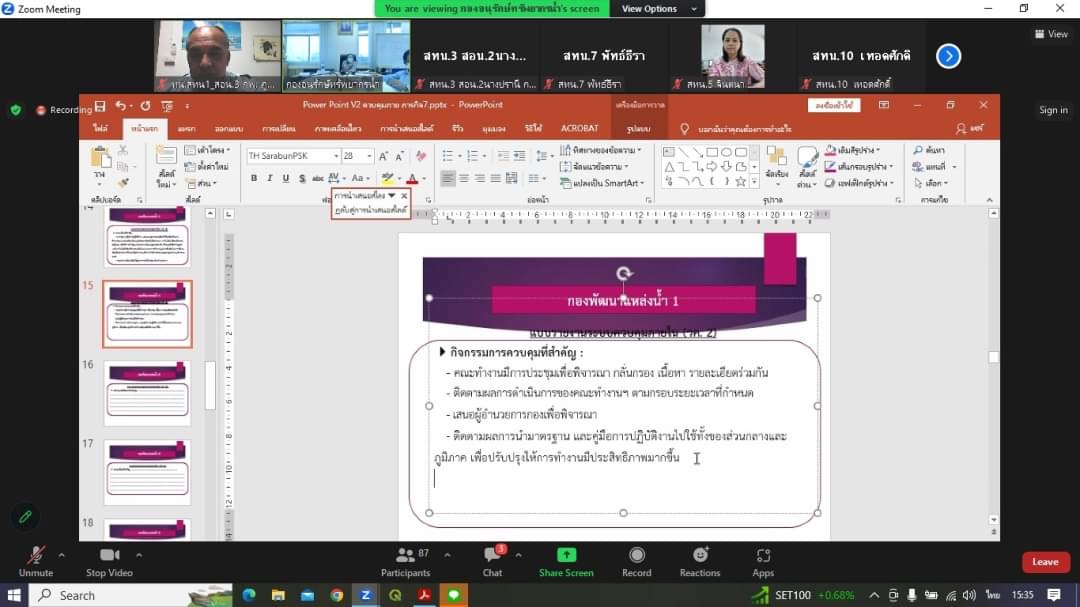The height and width of the screenshot is (607, 1080).
Task: Open the File tab in PowerPoint
Action: tap(101, 129)
